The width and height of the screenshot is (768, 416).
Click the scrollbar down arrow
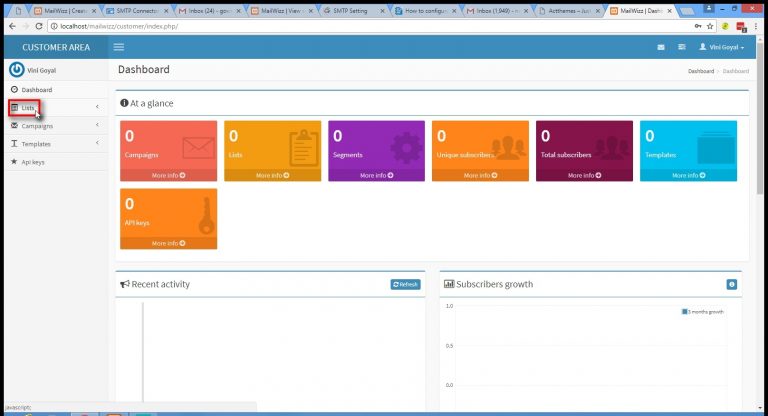click(x=760, y=408)
